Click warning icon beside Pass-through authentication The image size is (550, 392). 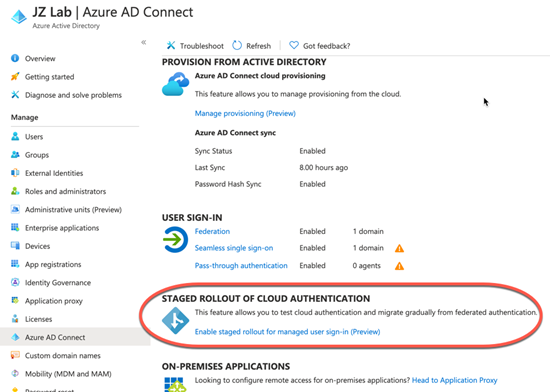coord(399,266)
